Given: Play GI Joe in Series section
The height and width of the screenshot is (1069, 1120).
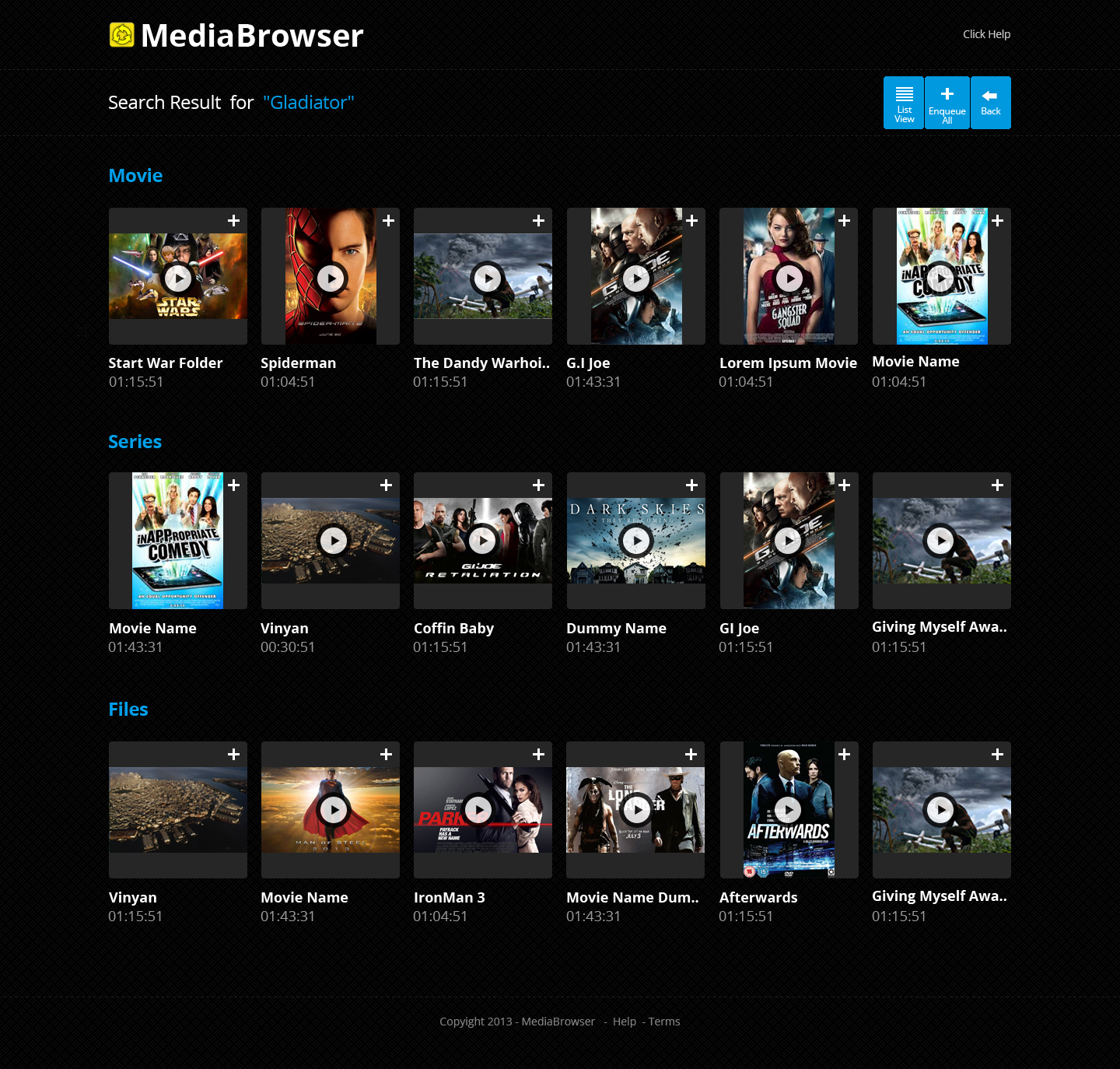Looking at the screenshot, I should pos(788,541).
